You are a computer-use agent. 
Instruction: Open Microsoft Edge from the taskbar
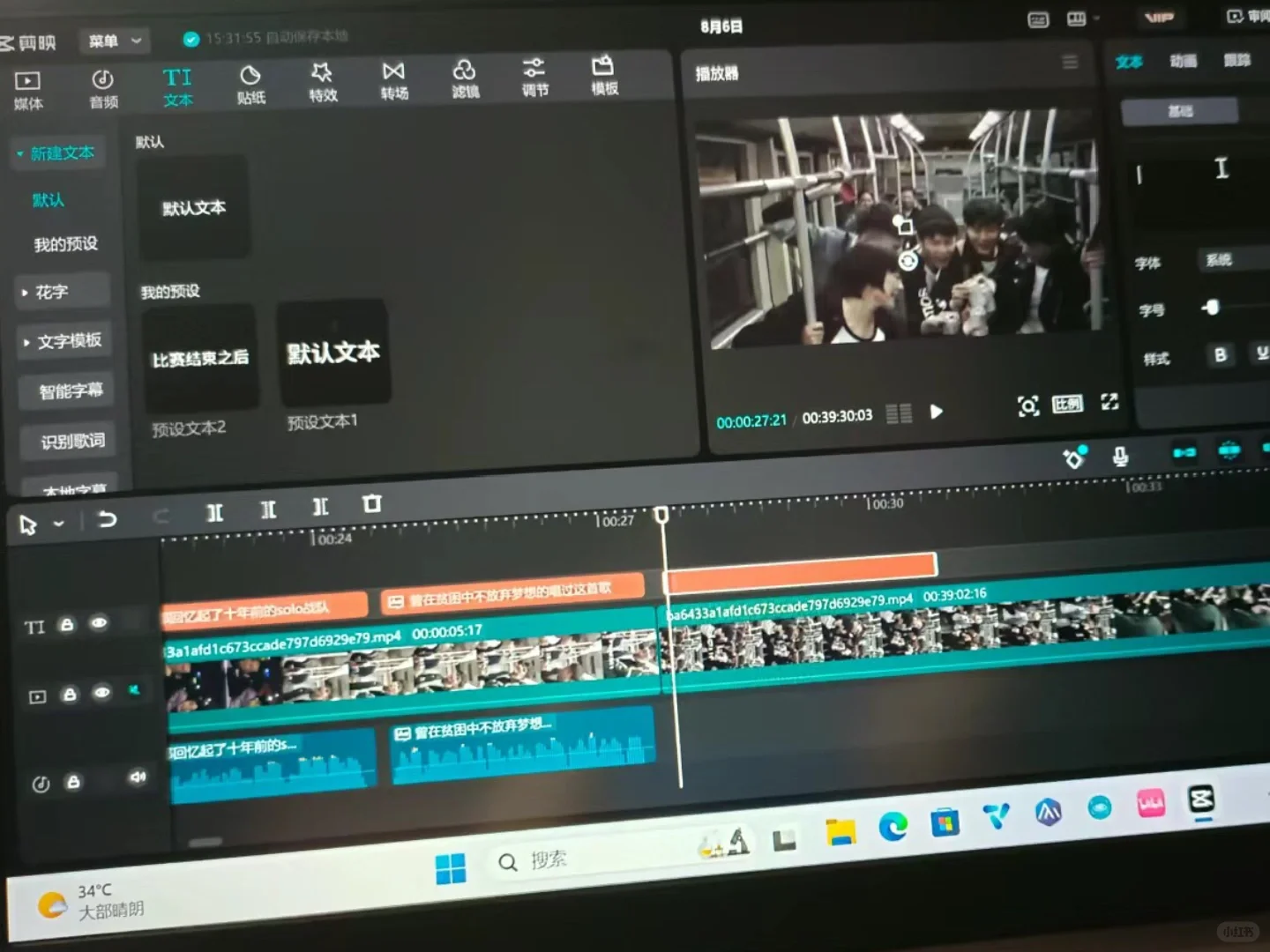coord(893,827)
